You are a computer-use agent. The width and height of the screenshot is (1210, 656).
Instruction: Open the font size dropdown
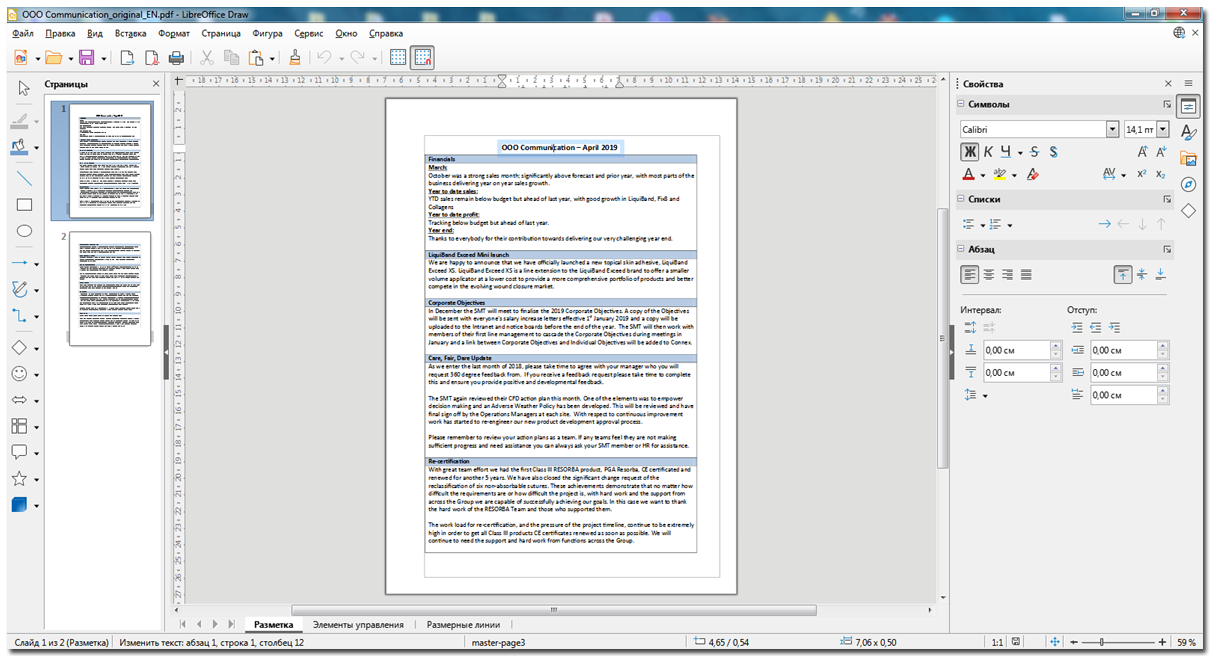(x=1162, y=130)
